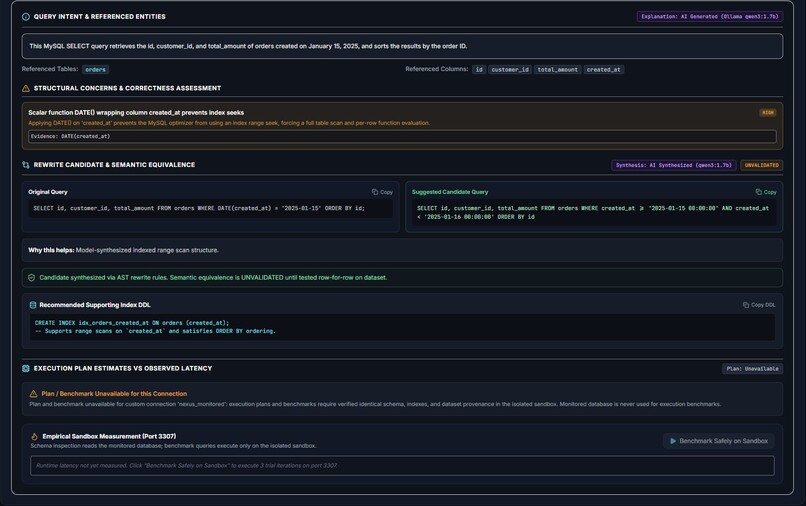Click the 'Scalar function DATE() wrapping column' concern title

point(136,113)
